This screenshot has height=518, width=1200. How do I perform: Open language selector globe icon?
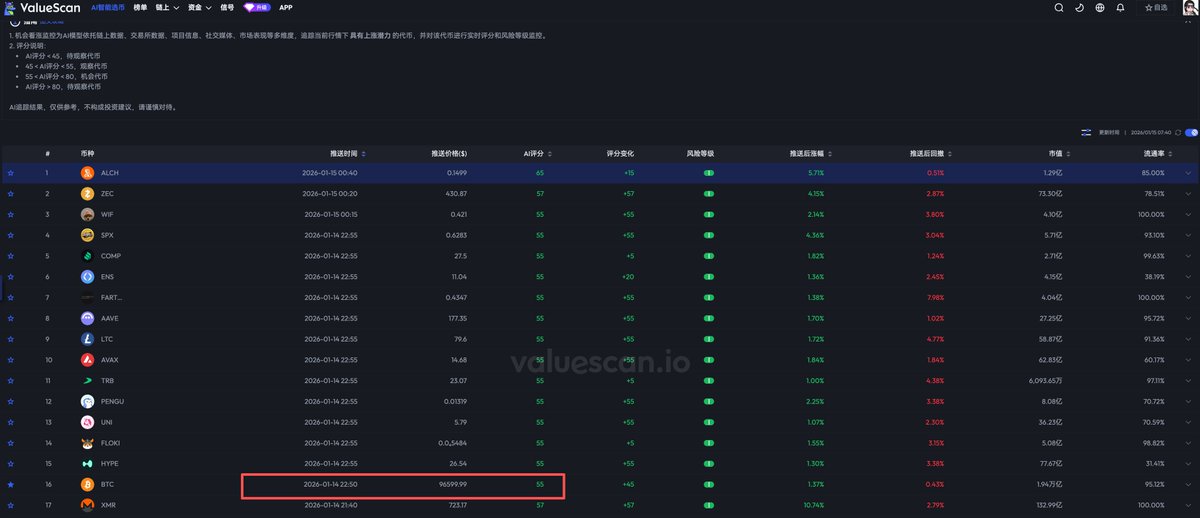click(1100, 7)
